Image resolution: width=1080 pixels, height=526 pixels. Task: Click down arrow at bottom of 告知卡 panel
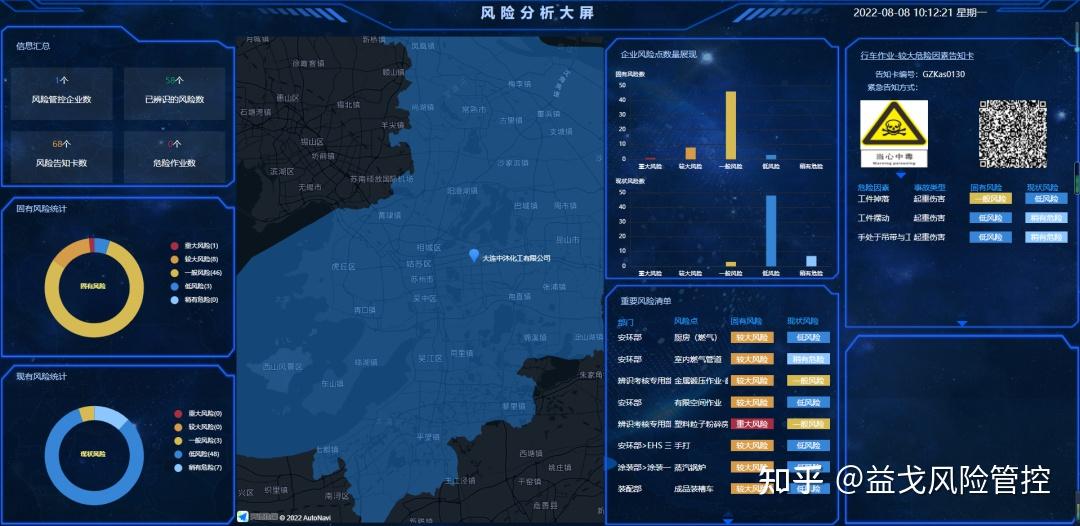pyautogui.click(x=962, y=324)
